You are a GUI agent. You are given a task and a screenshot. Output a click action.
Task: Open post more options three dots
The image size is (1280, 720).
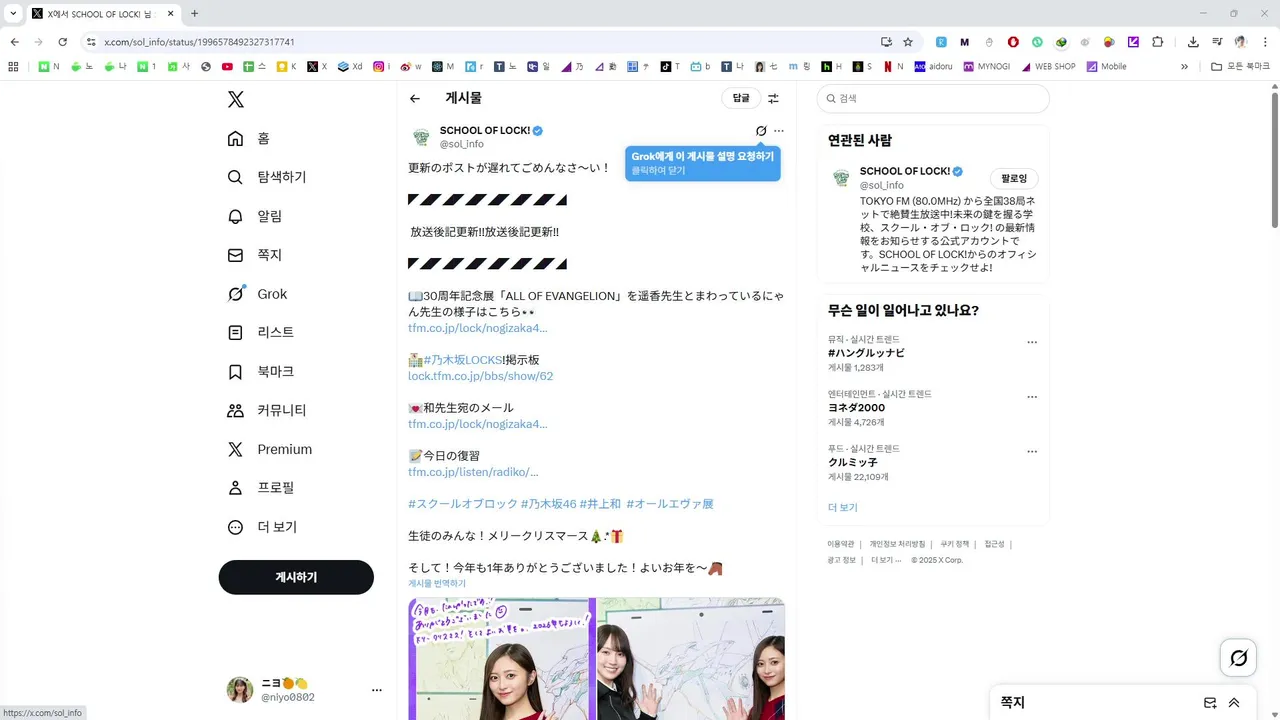(x=779, y=131)
